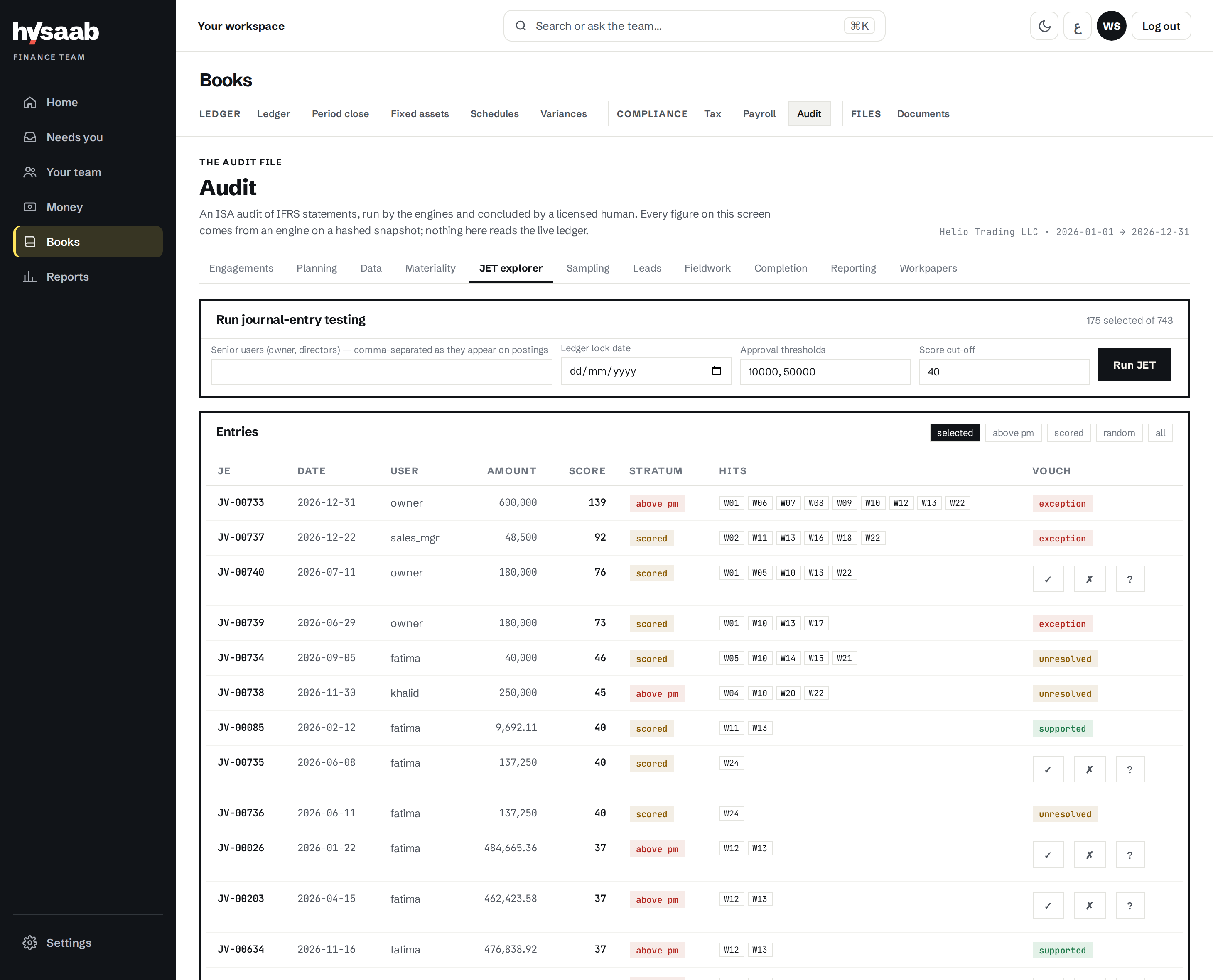Mark JV-00026 unresolved with question mark
The image size is (1213, 980).
click(x=1130, y=855)
